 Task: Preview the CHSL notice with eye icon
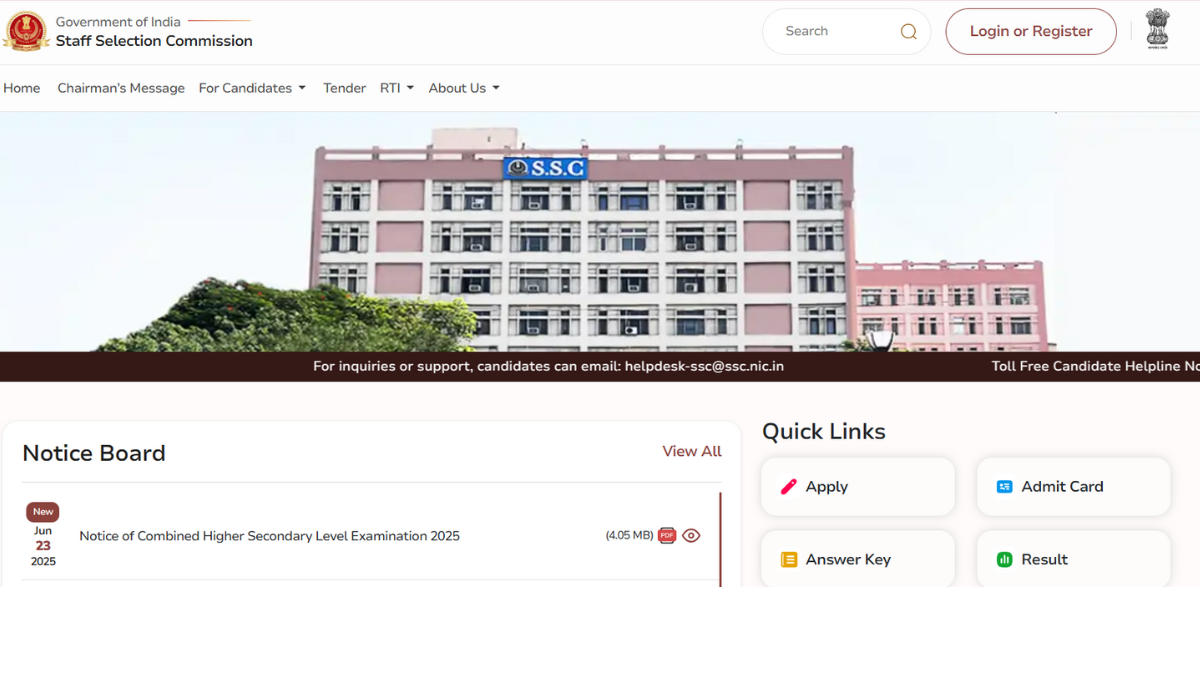691,535
